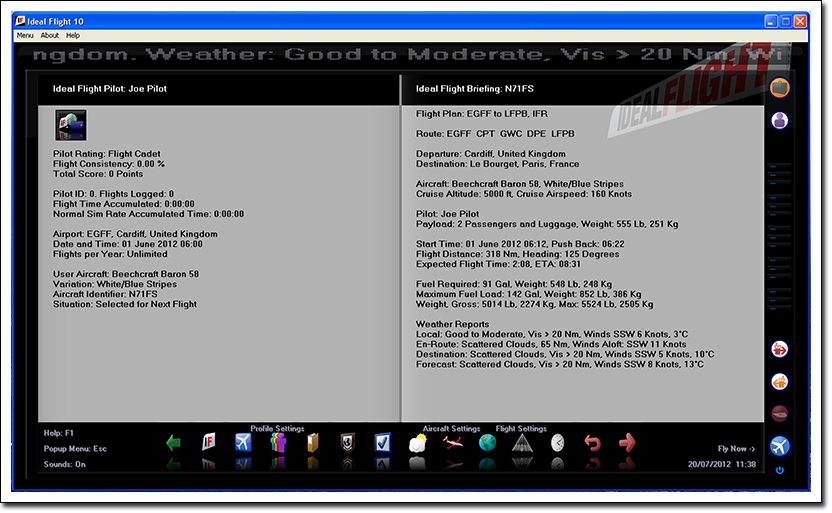Click the Cruise Altitude: 5000 ft line
832x513 pixels.
[x=524, y=194]
